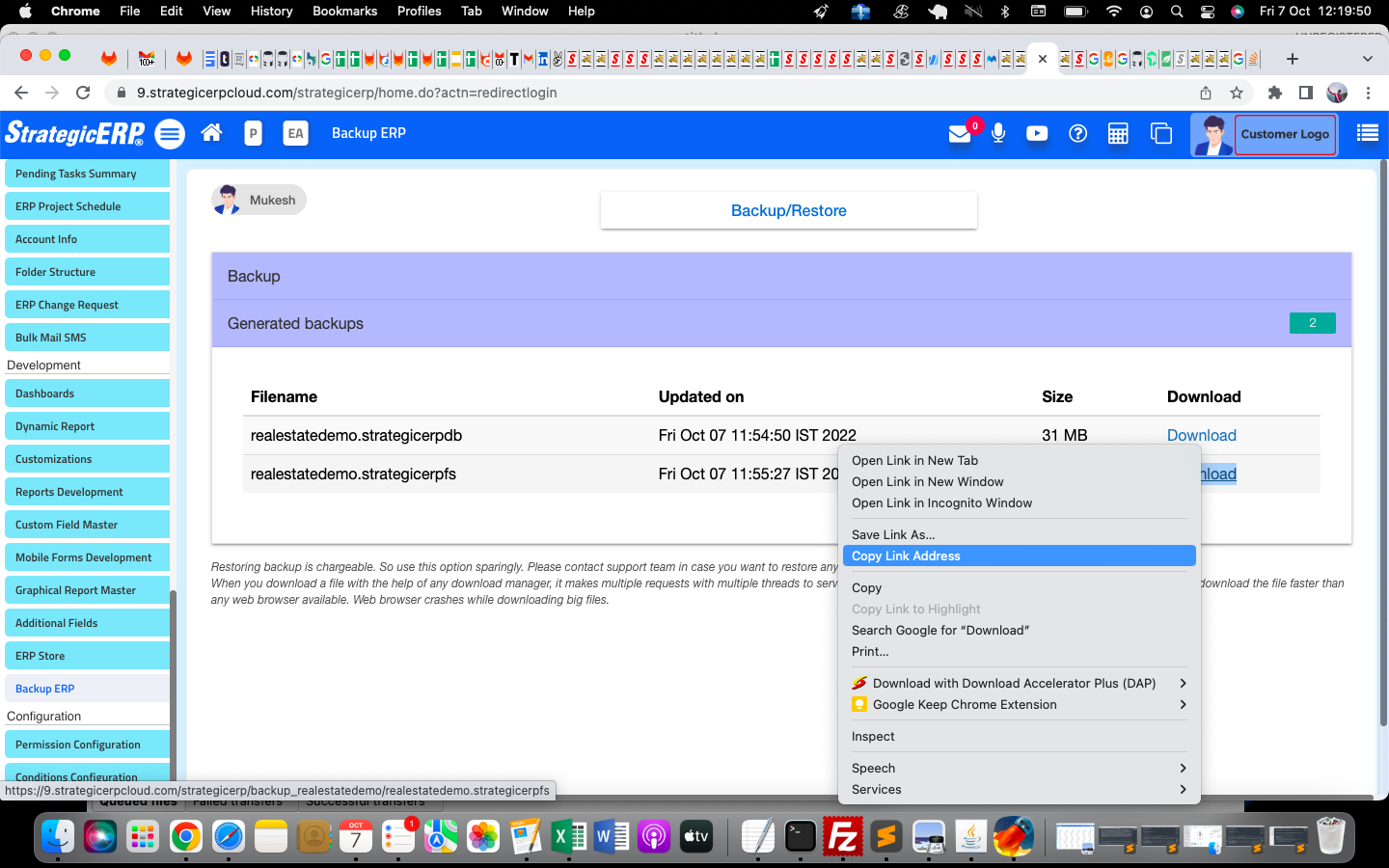Open Custom Field Master in the sidebar

pos(87,525)
